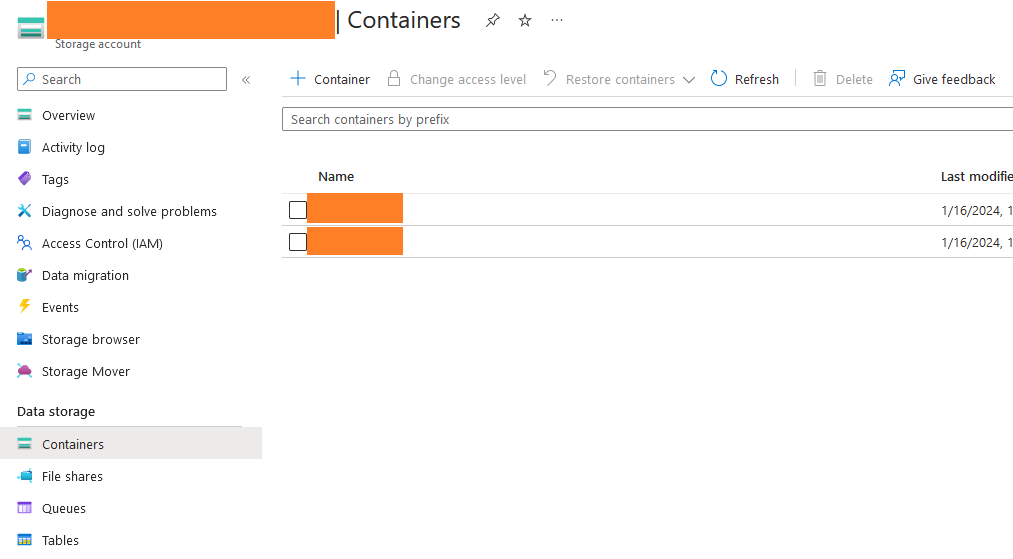
Task: Click the plus icon to add a Container
Action: (298, 79)
